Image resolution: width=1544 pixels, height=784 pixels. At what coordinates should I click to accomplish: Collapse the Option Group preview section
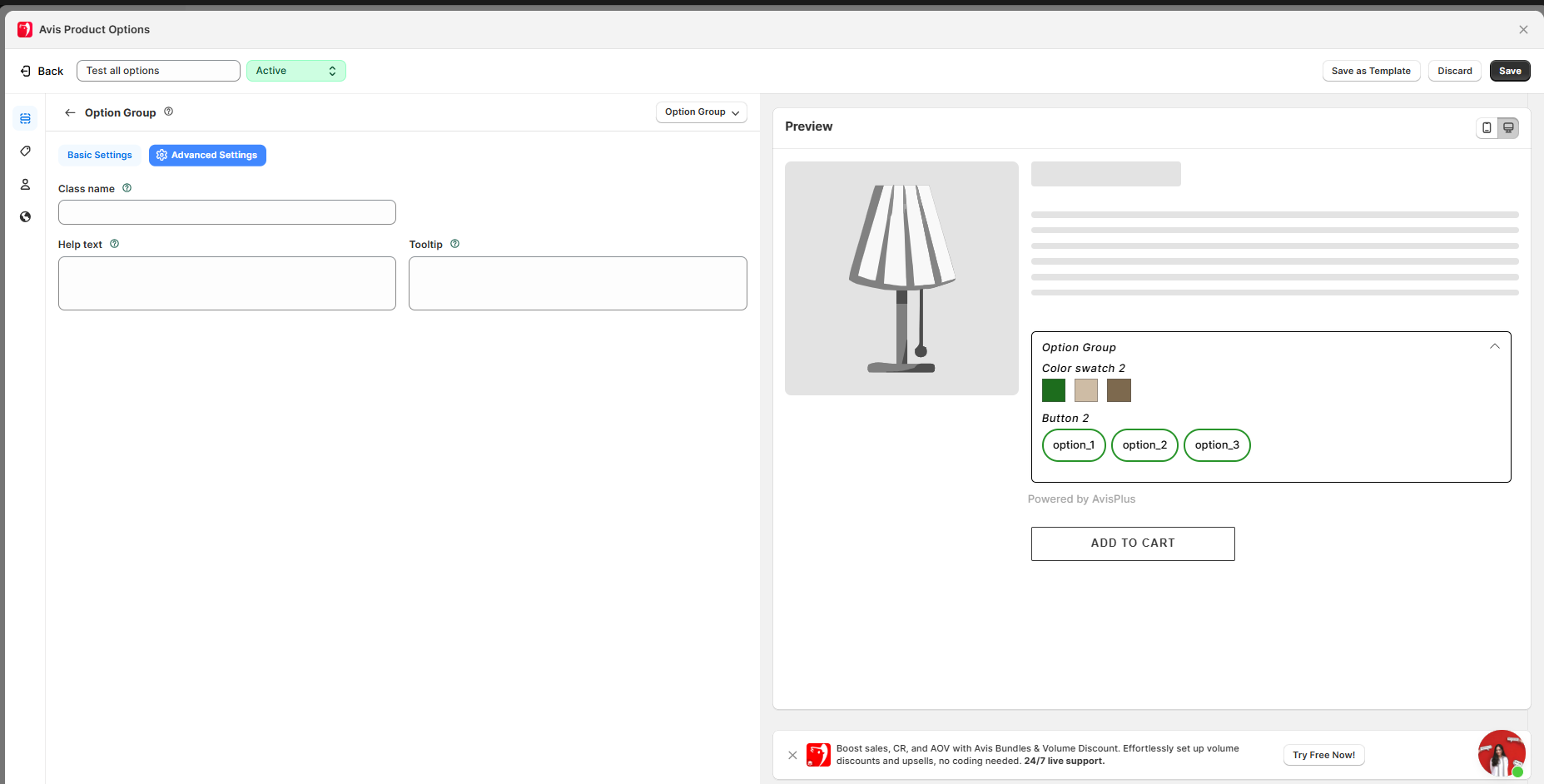coord(1494,346)
